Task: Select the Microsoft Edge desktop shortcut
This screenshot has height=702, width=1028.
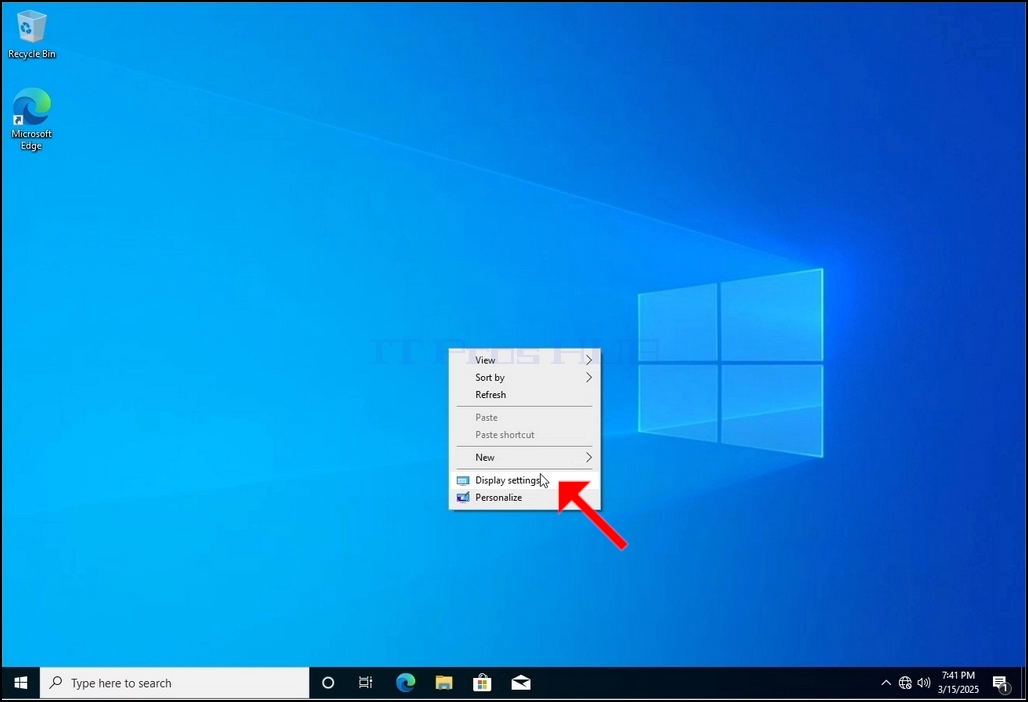Action: [31, 119]
